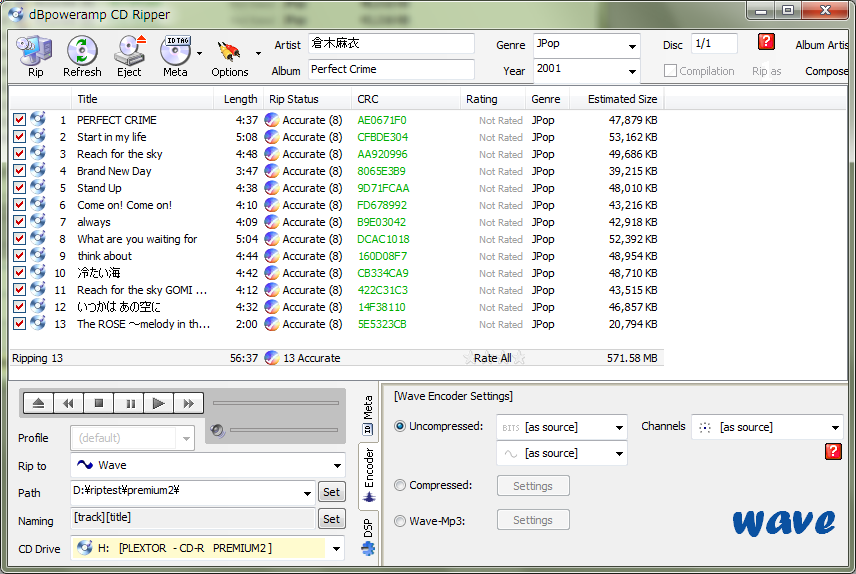The width and height of the screenshot is (856, 574).
Task: Click the Album input field
Action: point(390,70)
